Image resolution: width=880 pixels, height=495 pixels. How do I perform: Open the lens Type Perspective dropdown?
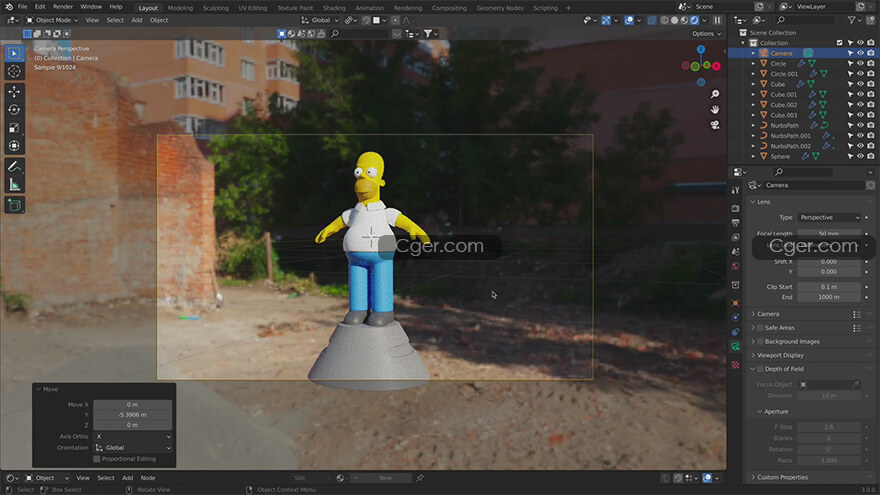click(829, 217)
